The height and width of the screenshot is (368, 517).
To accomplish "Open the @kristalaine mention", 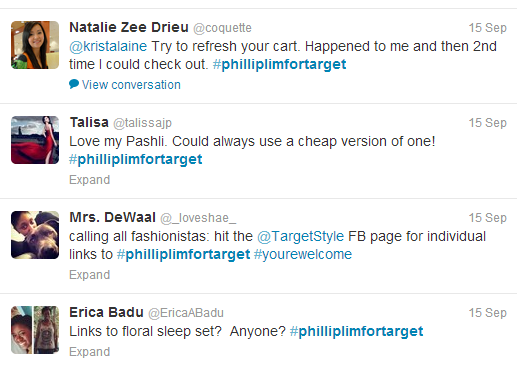I will pos(108,46).
